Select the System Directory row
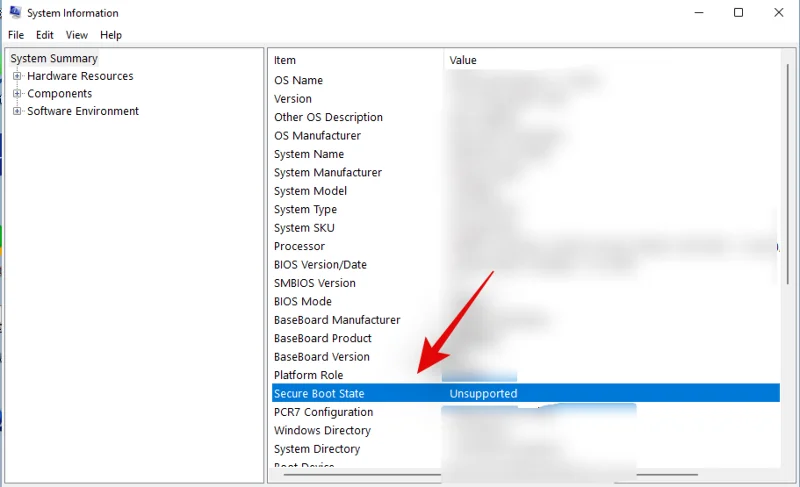This screenshot has height=487, width=800. pyautogui.click(x=526, y=449)
